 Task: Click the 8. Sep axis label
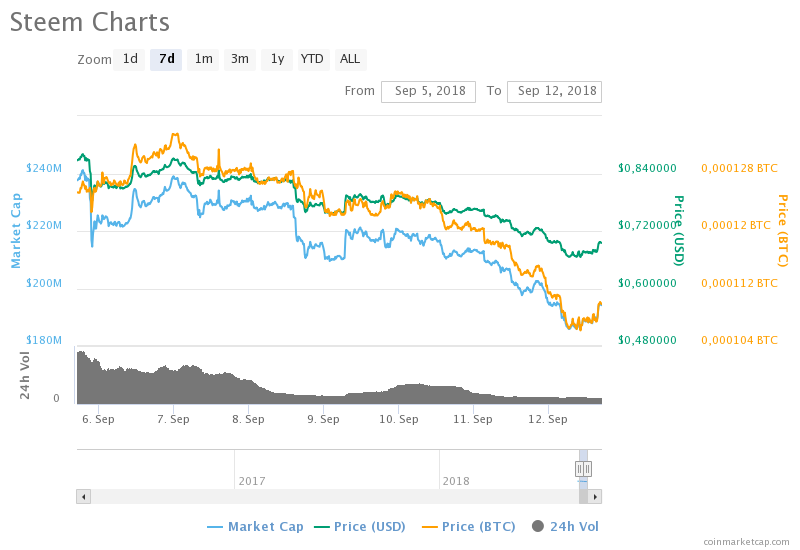tap(248, 419)
